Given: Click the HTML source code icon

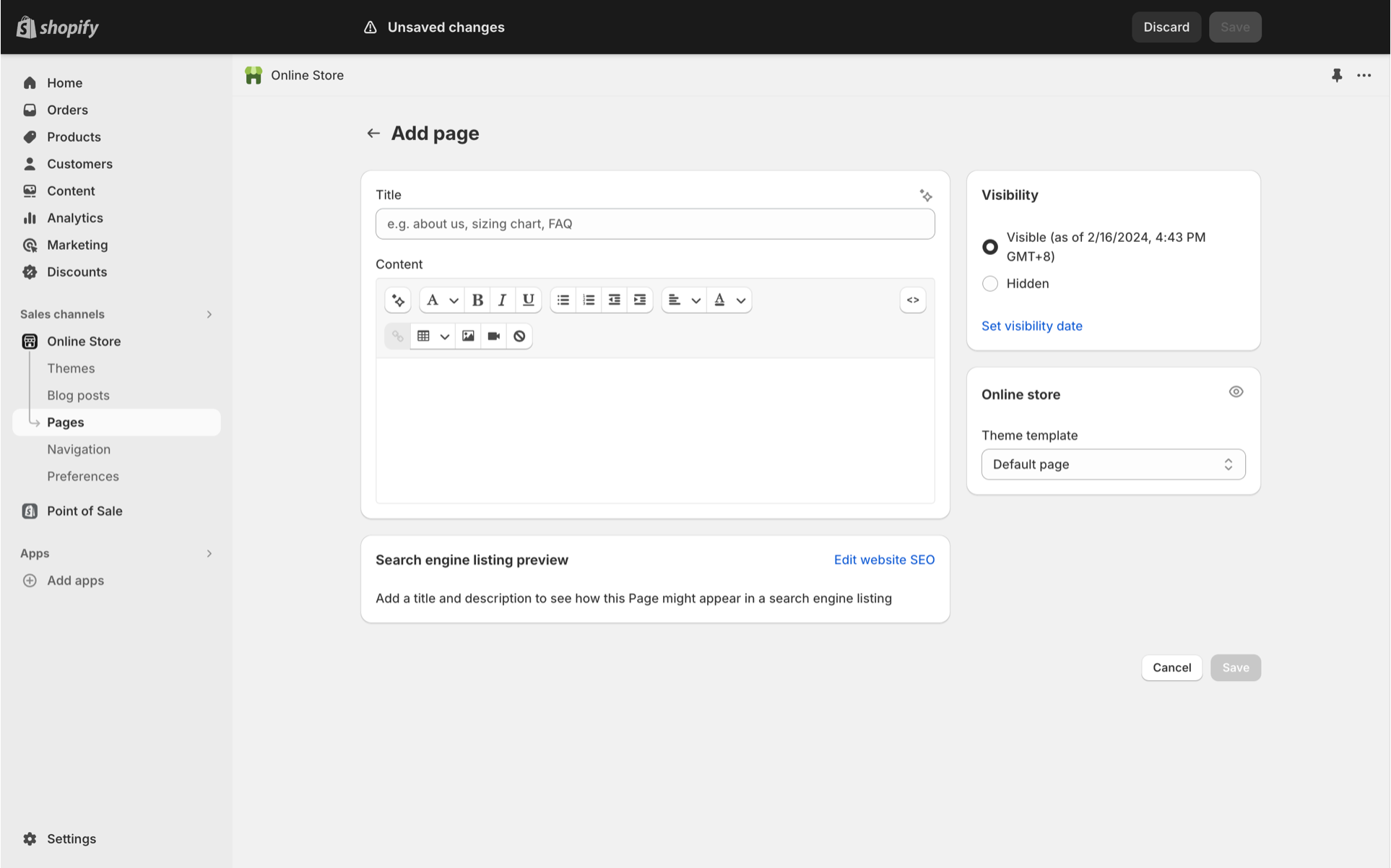Looking at the screenshot, I should [912, 300].
